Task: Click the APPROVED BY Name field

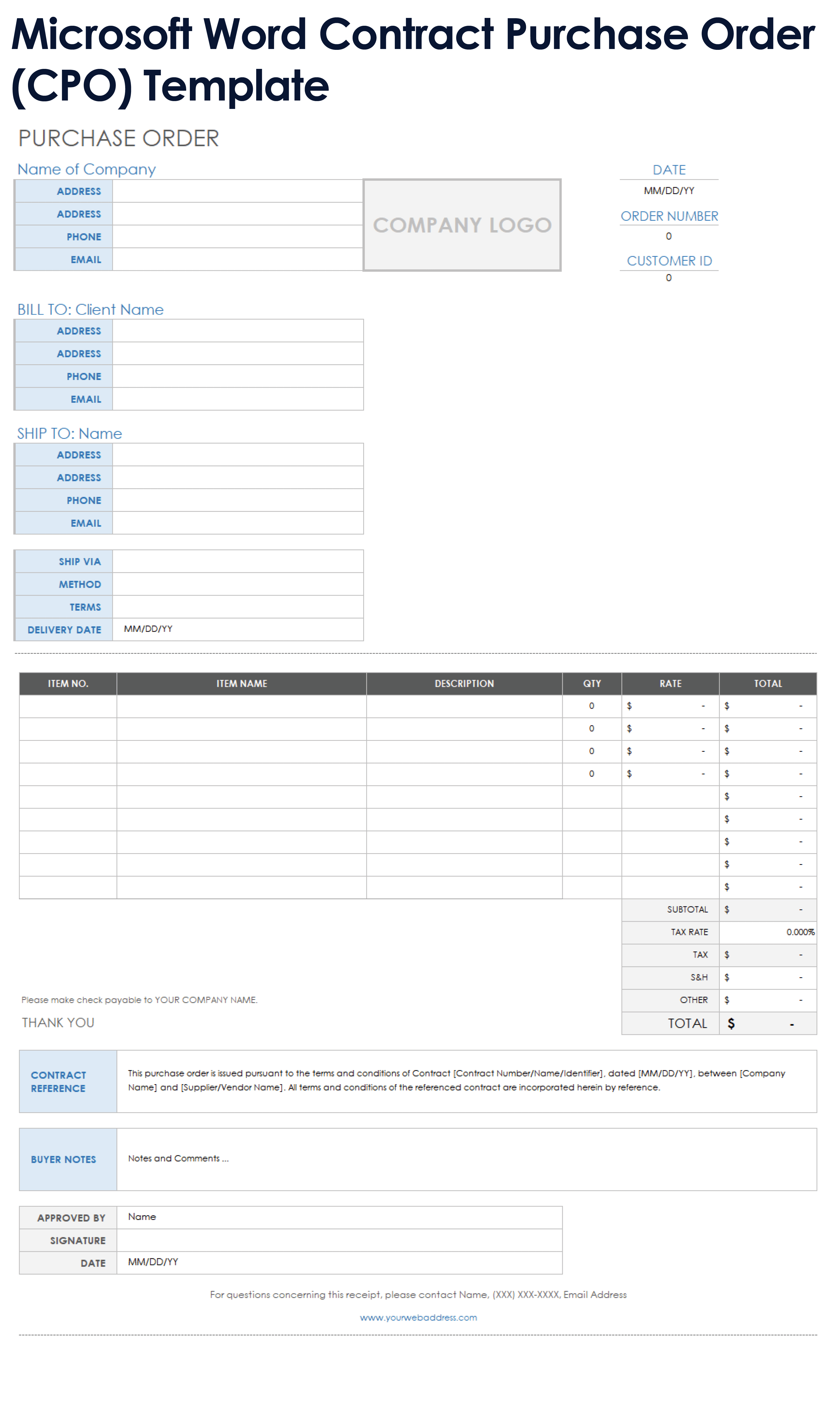Action: pos(340,1217)
